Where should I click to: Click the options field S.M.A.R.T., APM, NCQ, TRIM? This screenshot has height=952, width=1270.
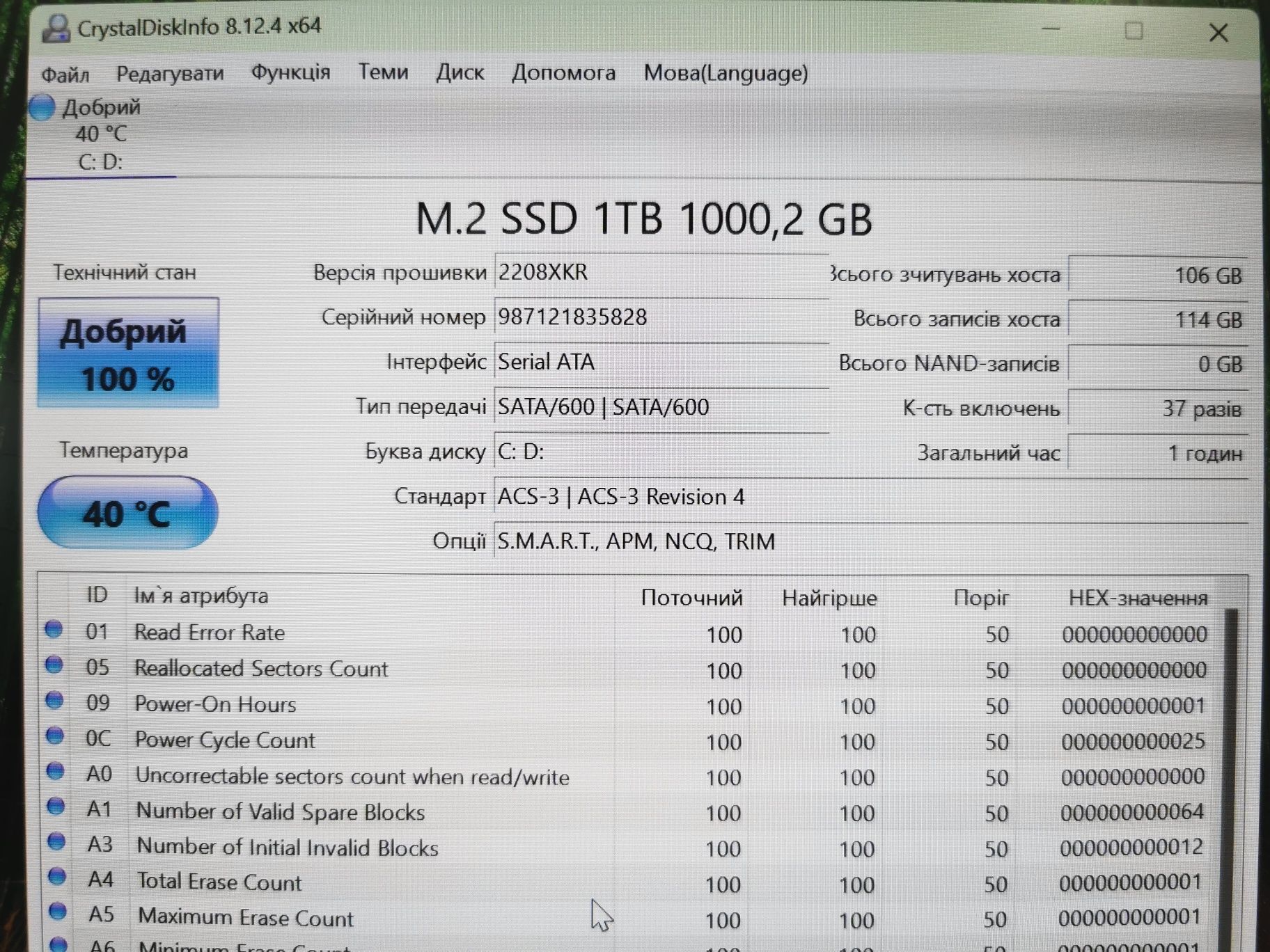pyautogui.click(x=870, y=541)
